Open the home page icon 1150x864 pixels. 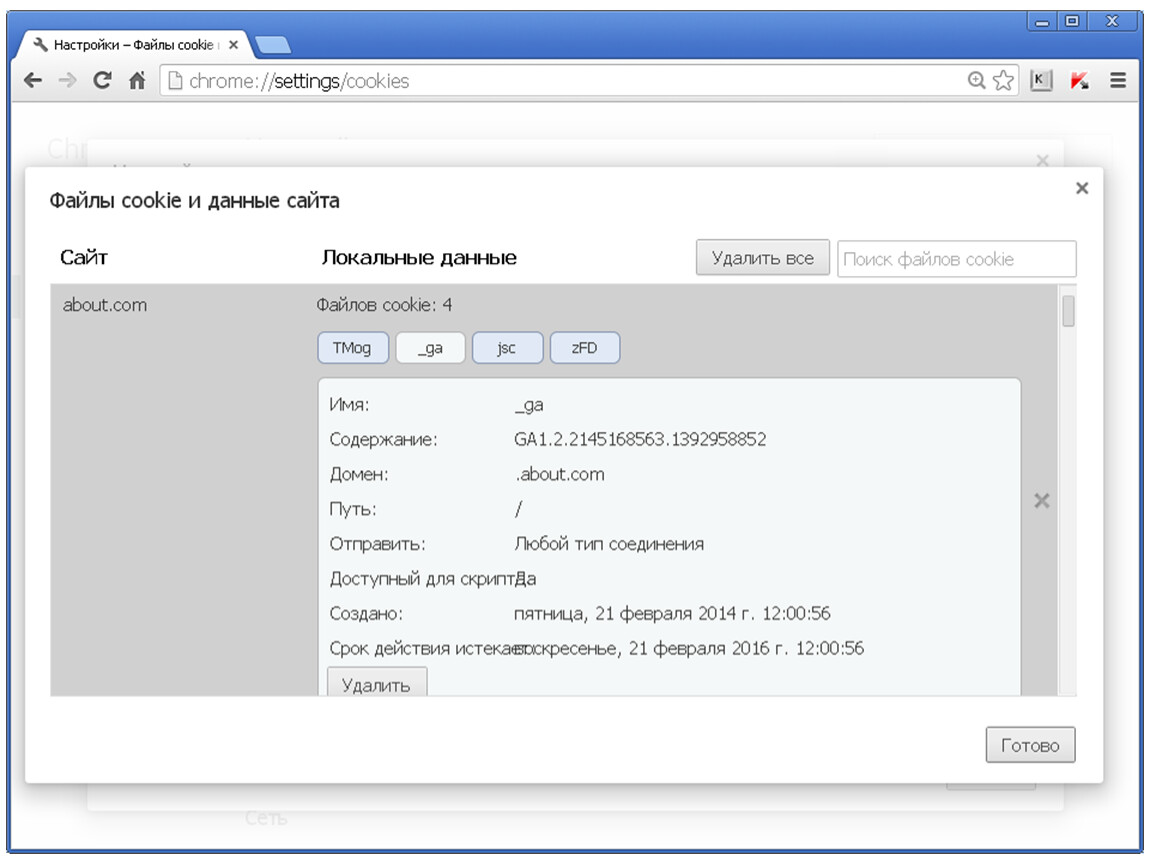tap(137, 81)
